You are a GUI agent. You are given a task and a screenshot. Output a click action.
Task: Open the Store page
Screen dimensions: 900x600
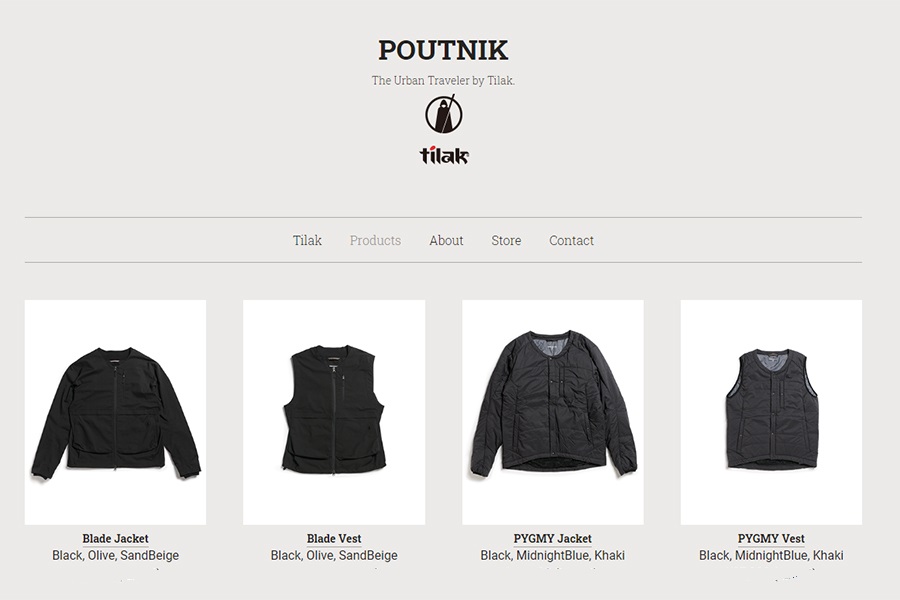(506, 240)
